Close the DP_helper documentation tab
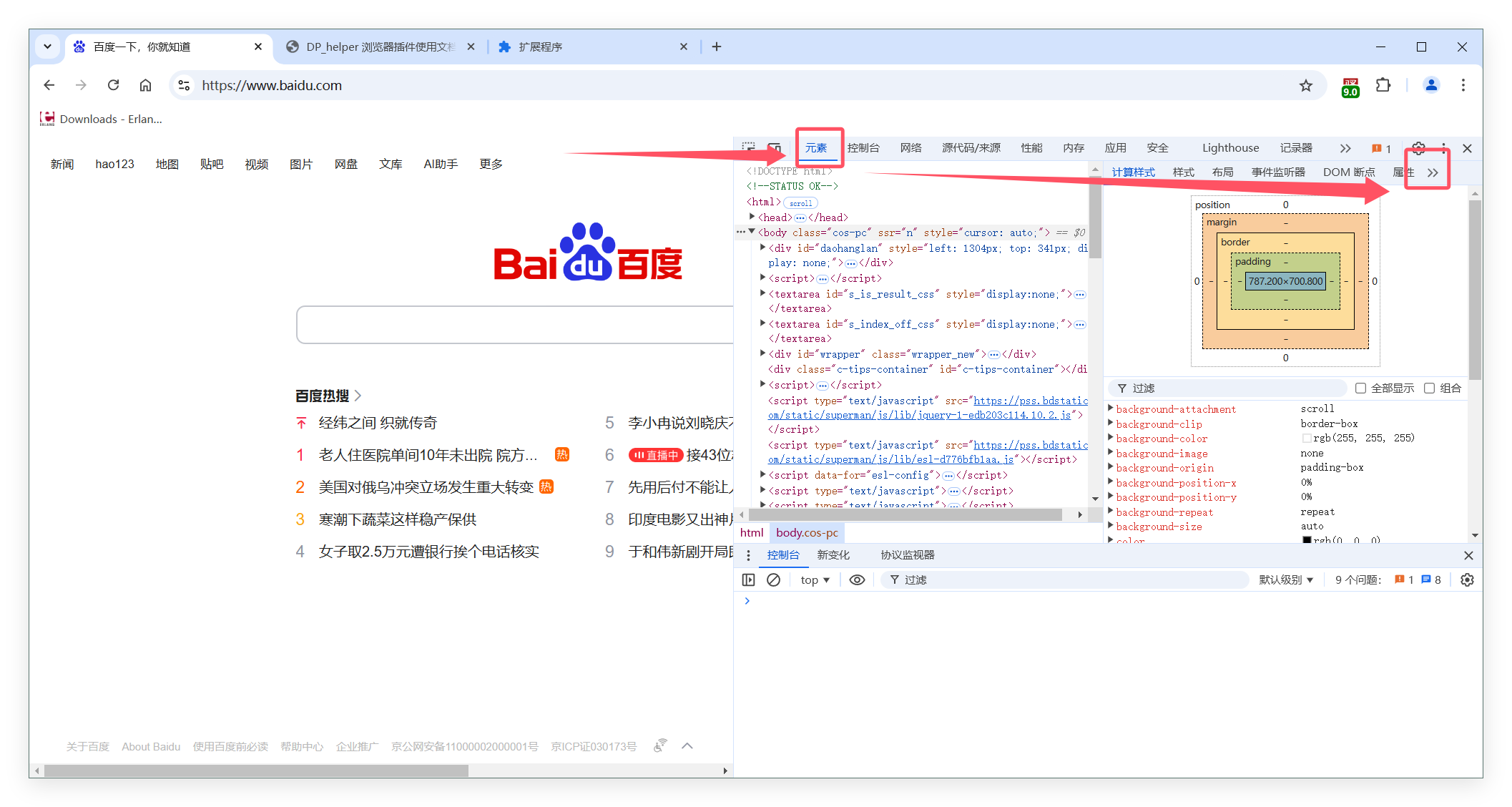The width and height of the screenshot is (1512, 807). pos(471,47)
